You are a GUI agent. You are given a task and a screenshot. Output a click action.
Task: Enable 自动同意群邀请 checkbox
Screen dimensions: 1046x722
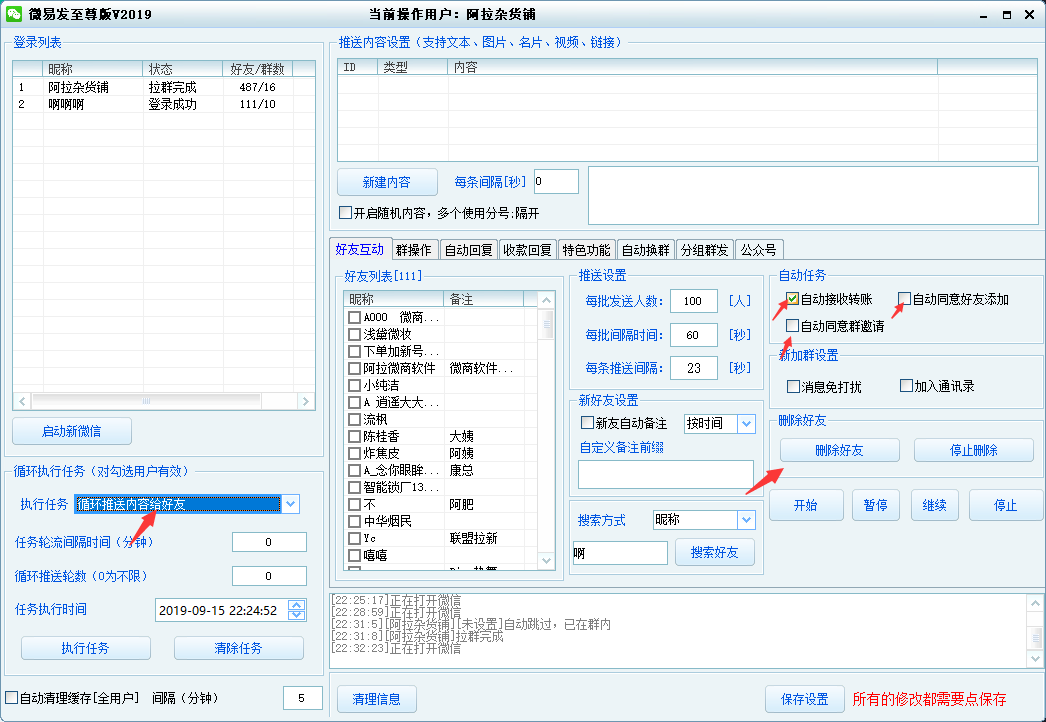coord(793,326)
